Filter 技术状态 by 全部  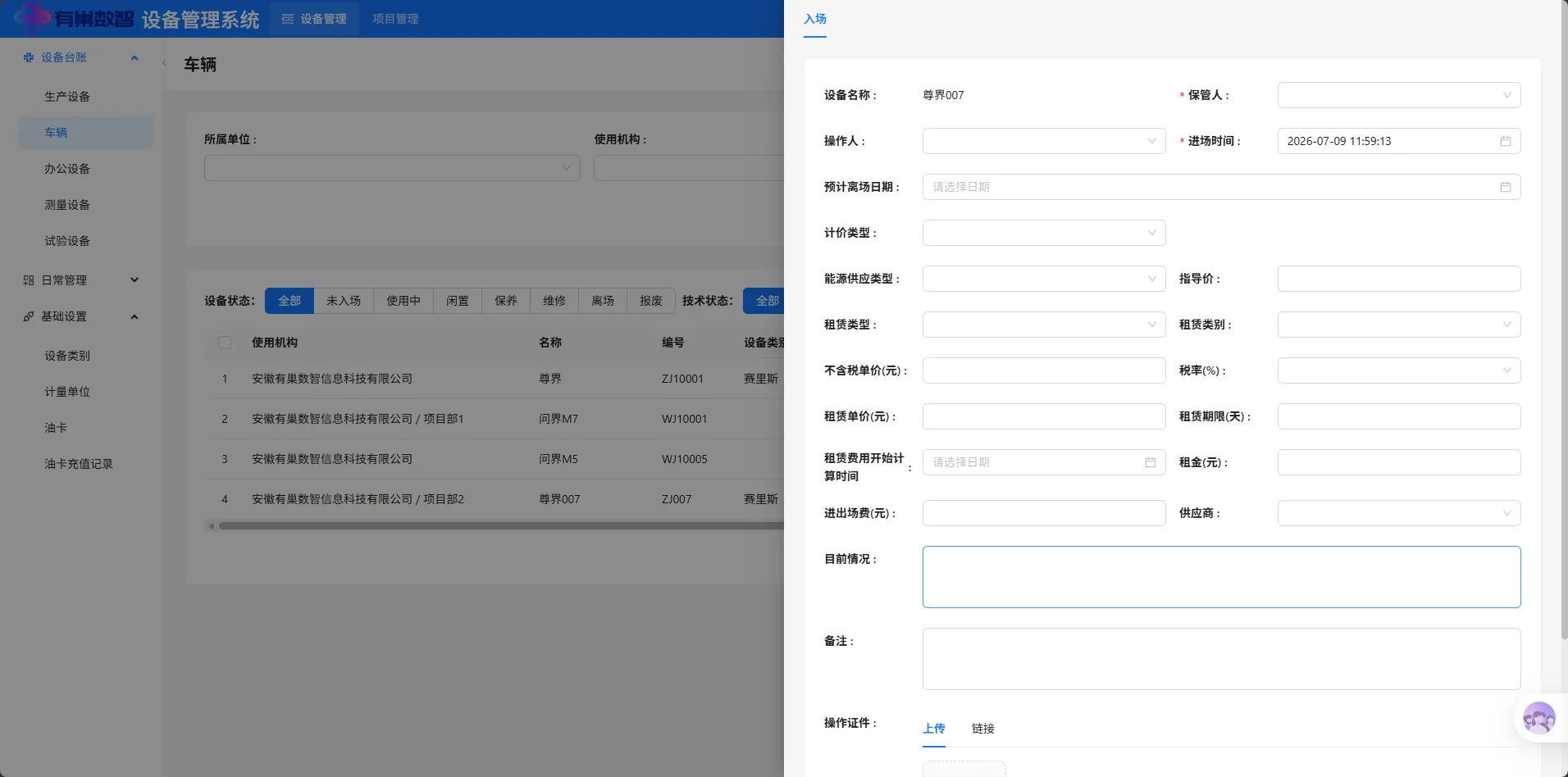764,301
